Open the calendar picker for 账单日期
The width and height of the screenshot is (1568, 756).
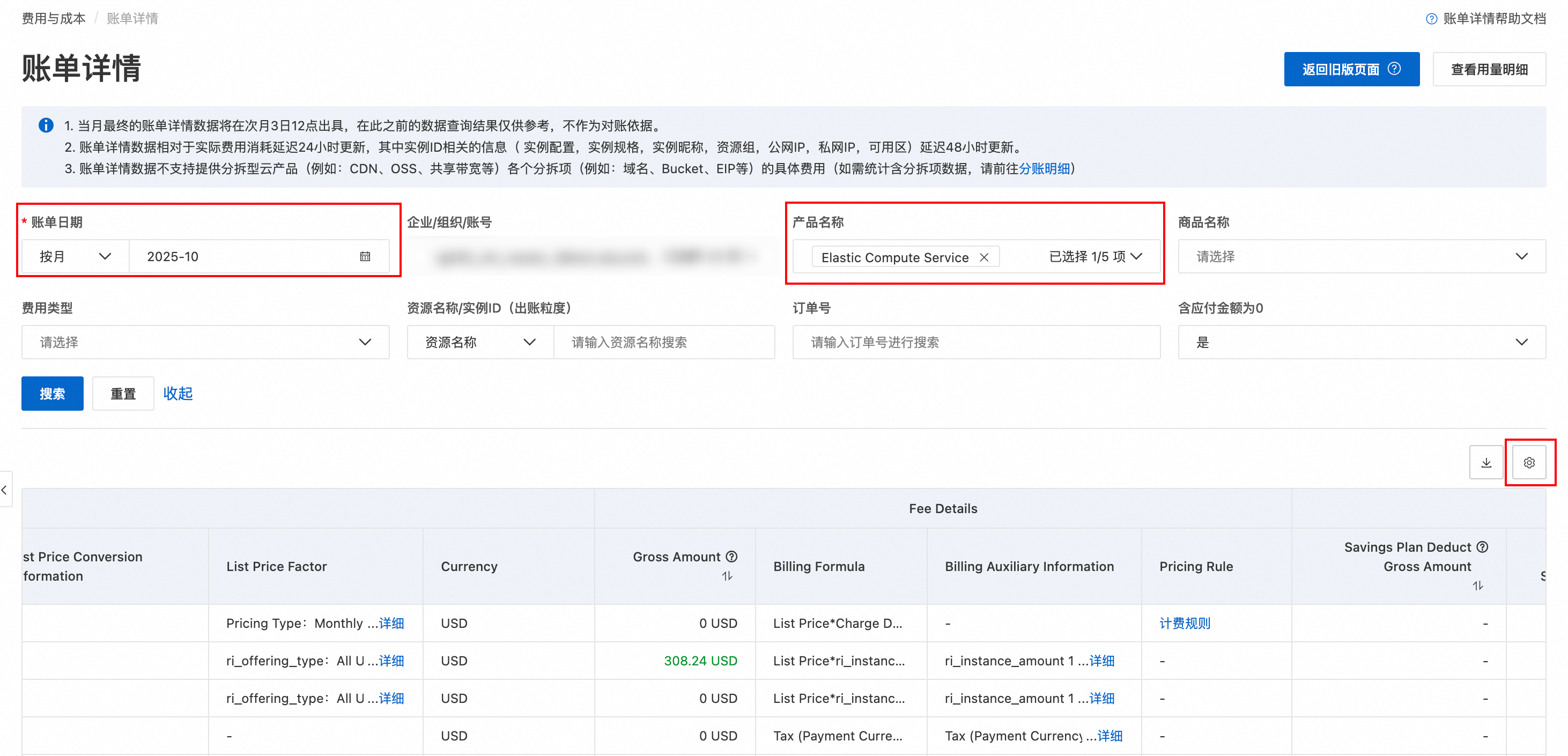(365, 257)
